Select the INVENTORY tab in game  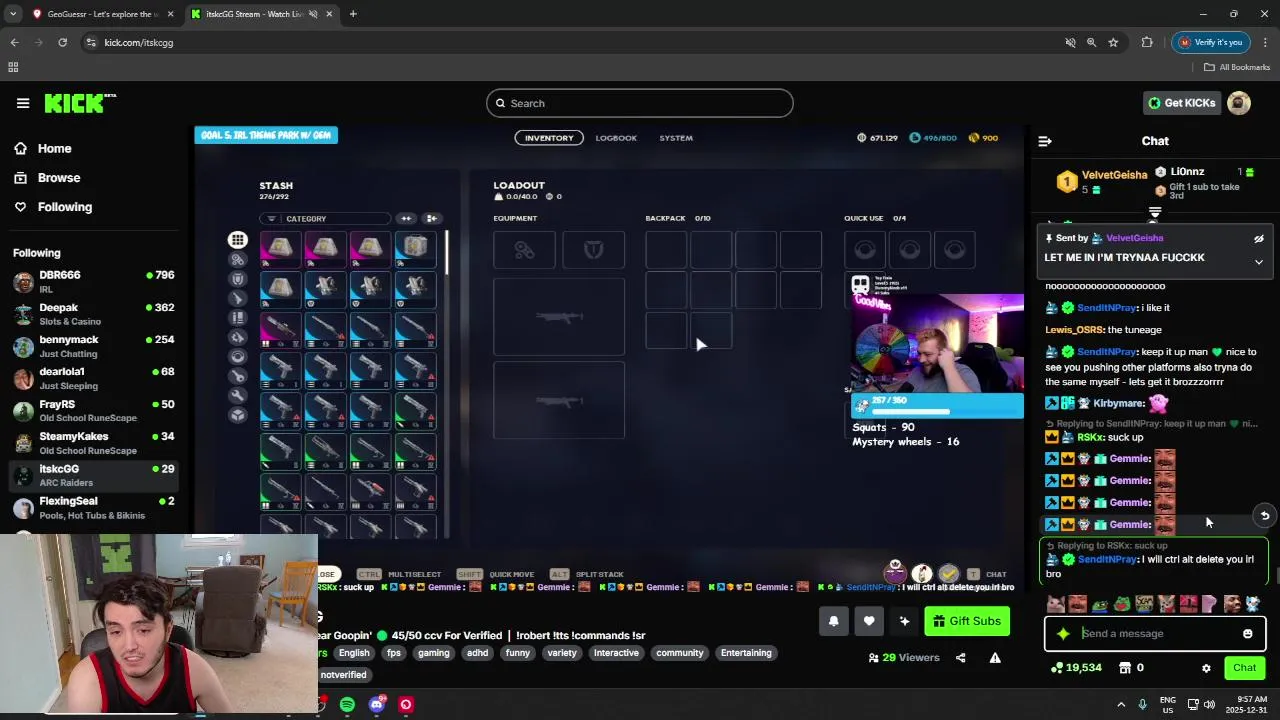coord(549,138)
